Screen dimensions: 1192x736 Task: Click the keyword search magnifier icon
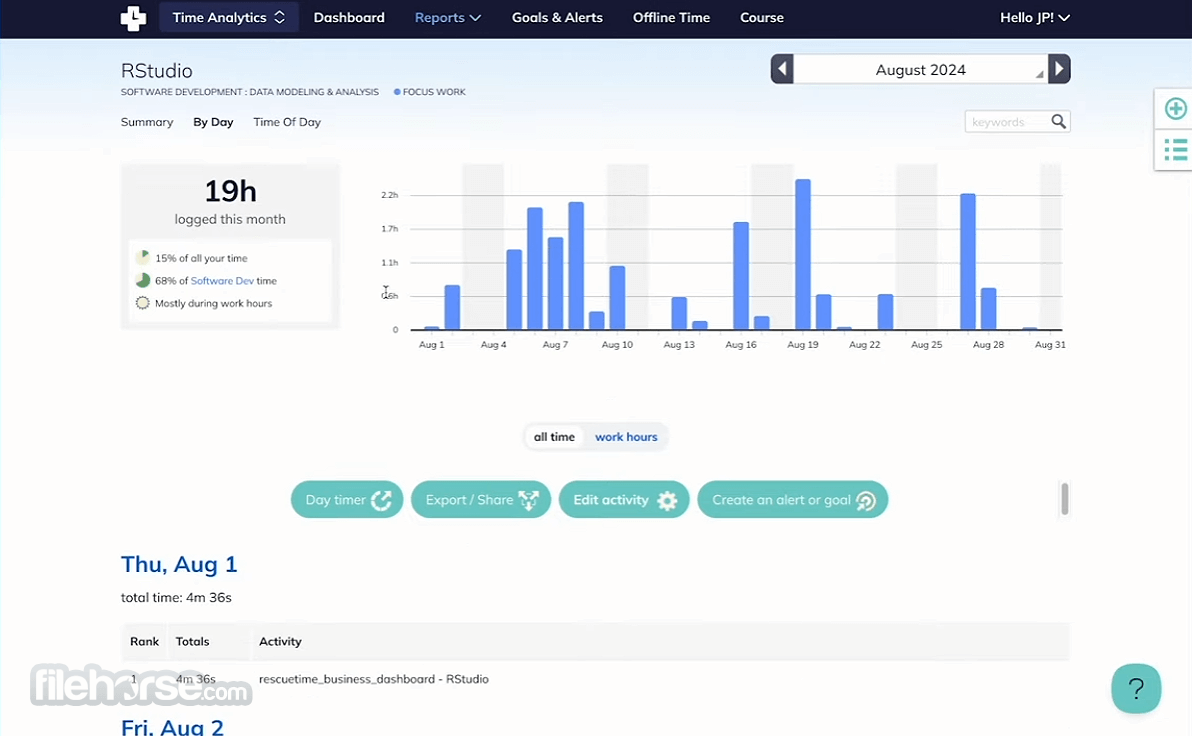1058,122
